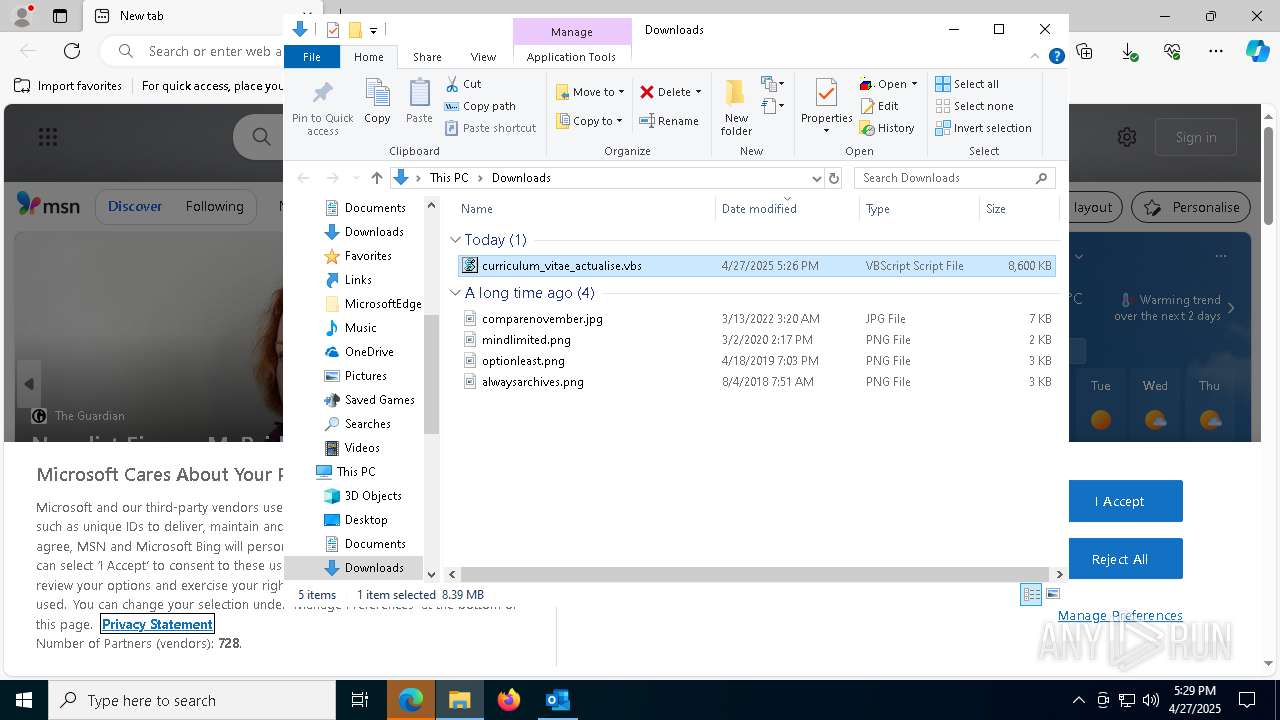This screenshot has height=720, width=1280.
Task: Open Microsoft Edge from taskbar
Action: [x=411, y=700]
